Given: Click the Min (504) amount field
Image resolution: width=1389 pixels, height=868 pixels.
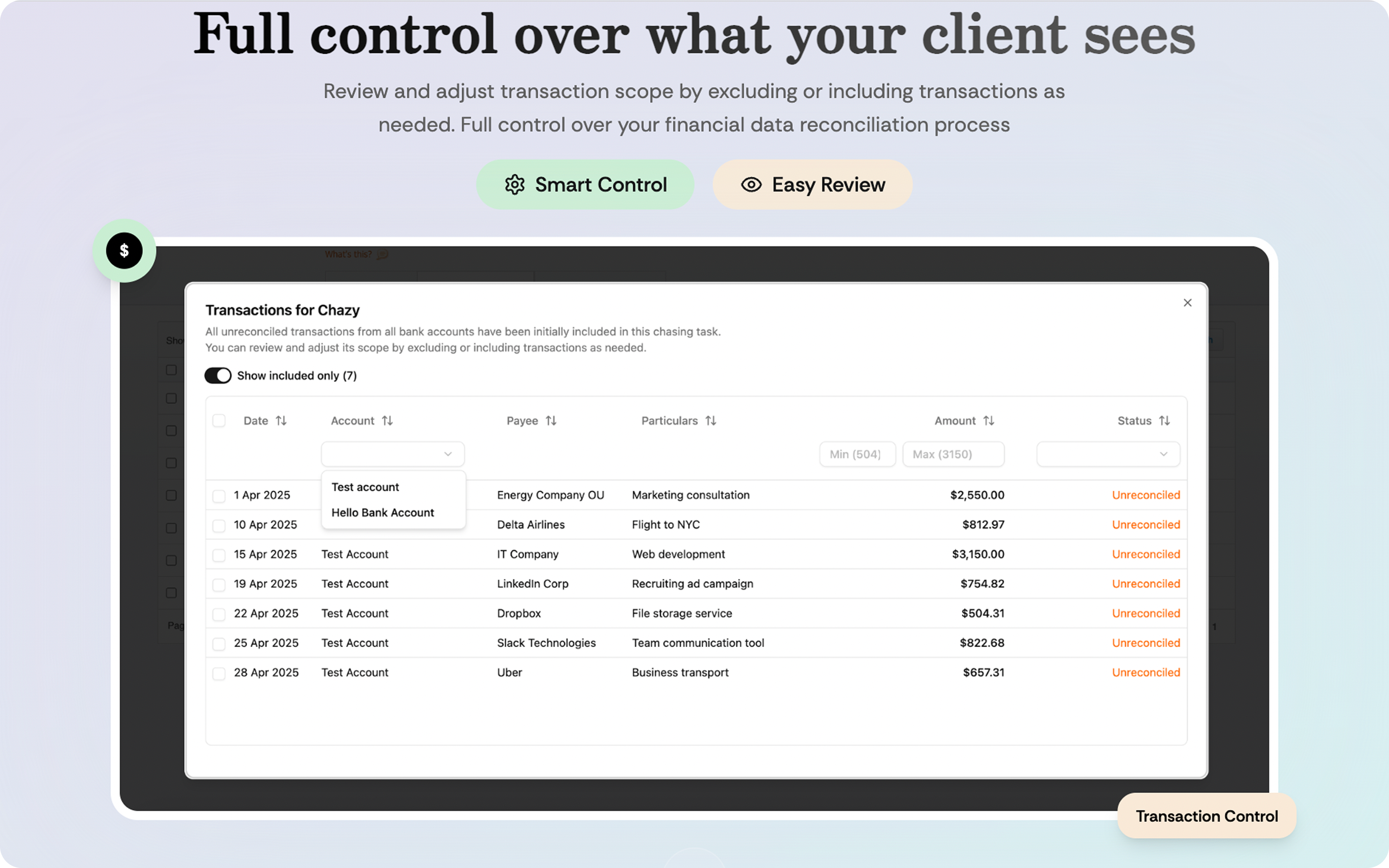Looking at the screenshot, I should tap(857, 454).
